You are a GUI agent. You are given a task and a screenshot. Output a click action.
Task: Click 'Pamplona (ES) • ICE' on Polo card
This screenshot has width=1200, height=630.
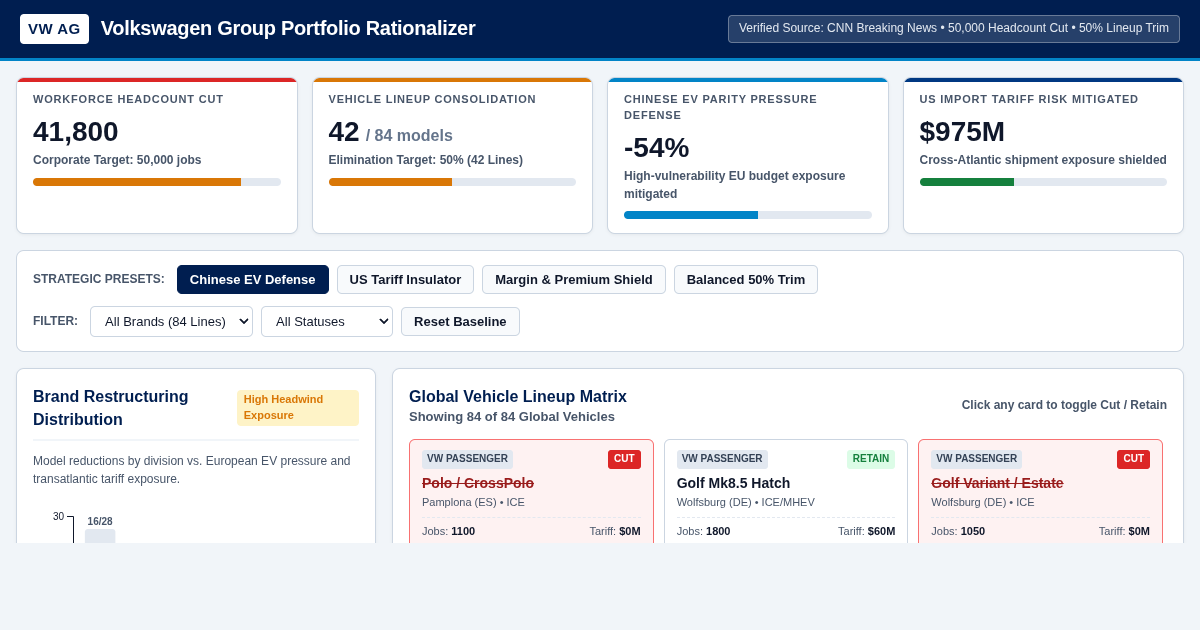coord(473,502)
